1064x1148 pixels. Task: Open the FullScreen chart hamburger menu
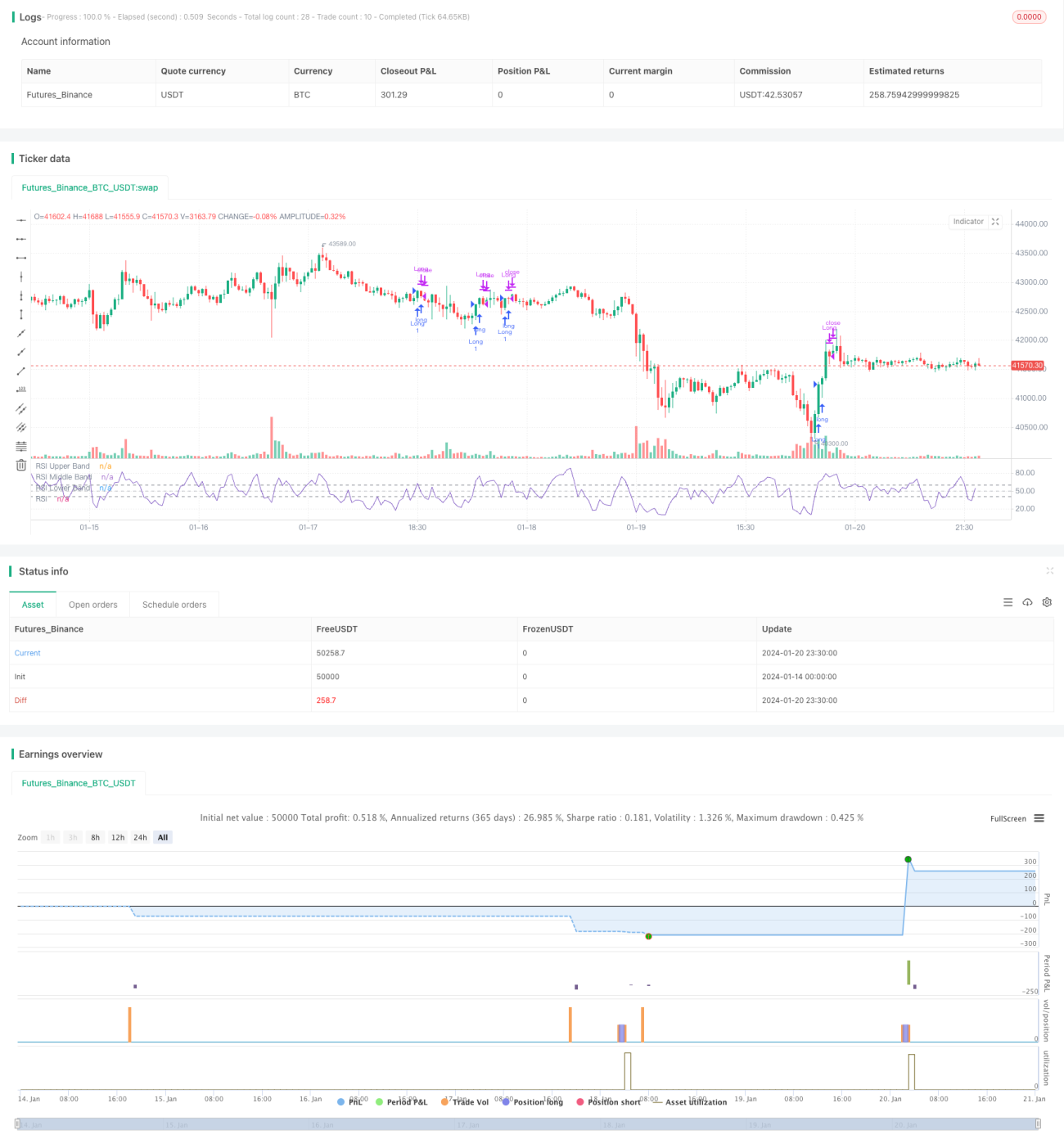tap(1039, 818)
